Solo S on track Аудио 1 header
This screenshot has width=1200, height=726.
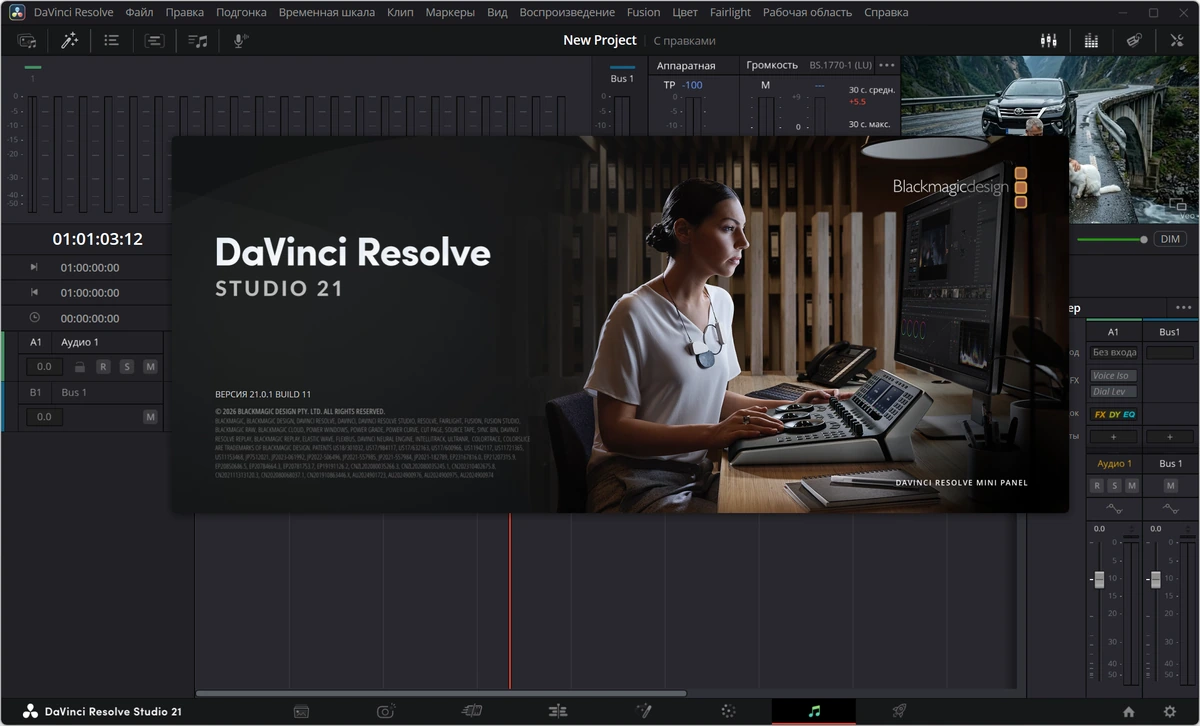point(127,367)
